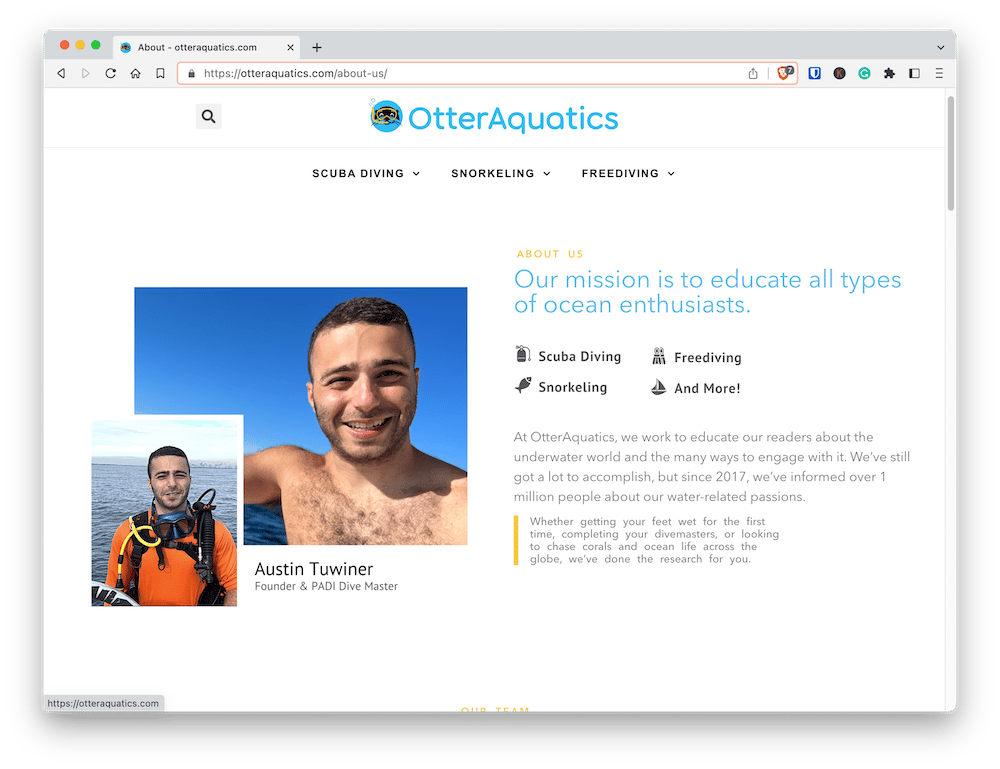Screen dimensions: 1000x769
Task: Toggle the browser sidebar panel icon
Action: point(914,73)
